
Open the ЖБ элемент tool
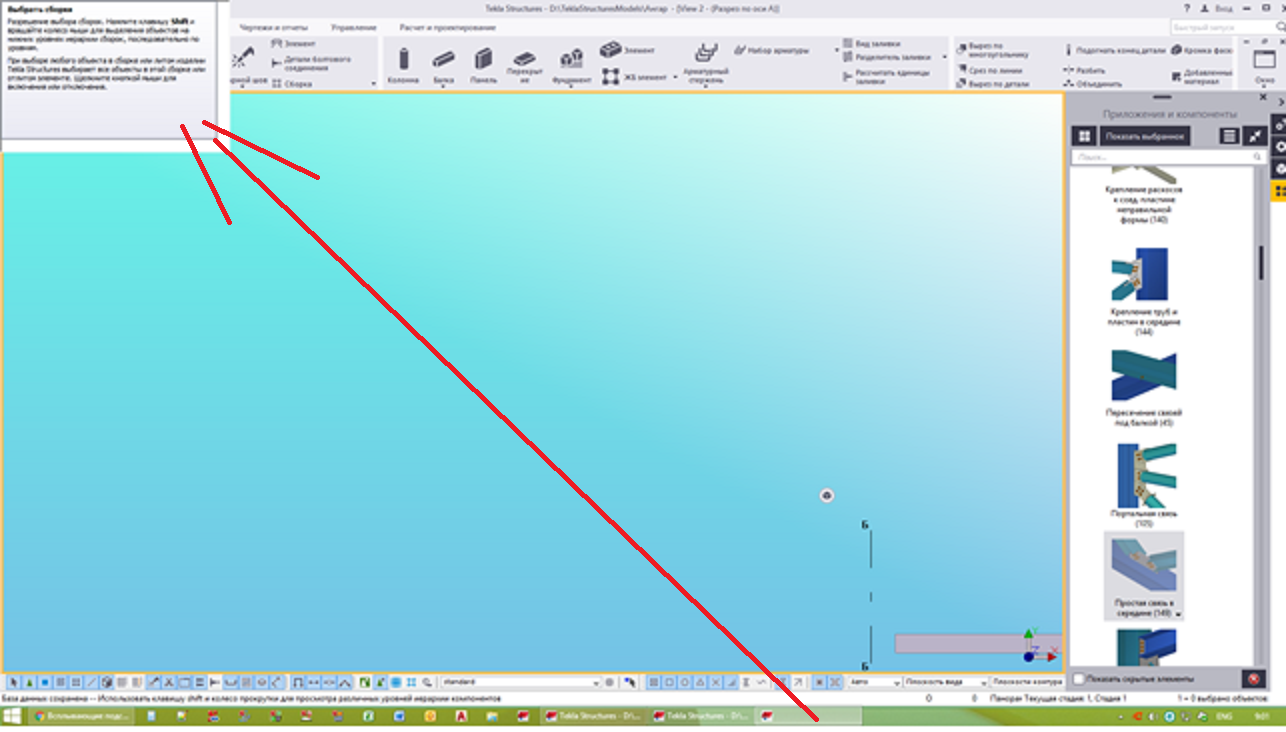coord(634,76)
